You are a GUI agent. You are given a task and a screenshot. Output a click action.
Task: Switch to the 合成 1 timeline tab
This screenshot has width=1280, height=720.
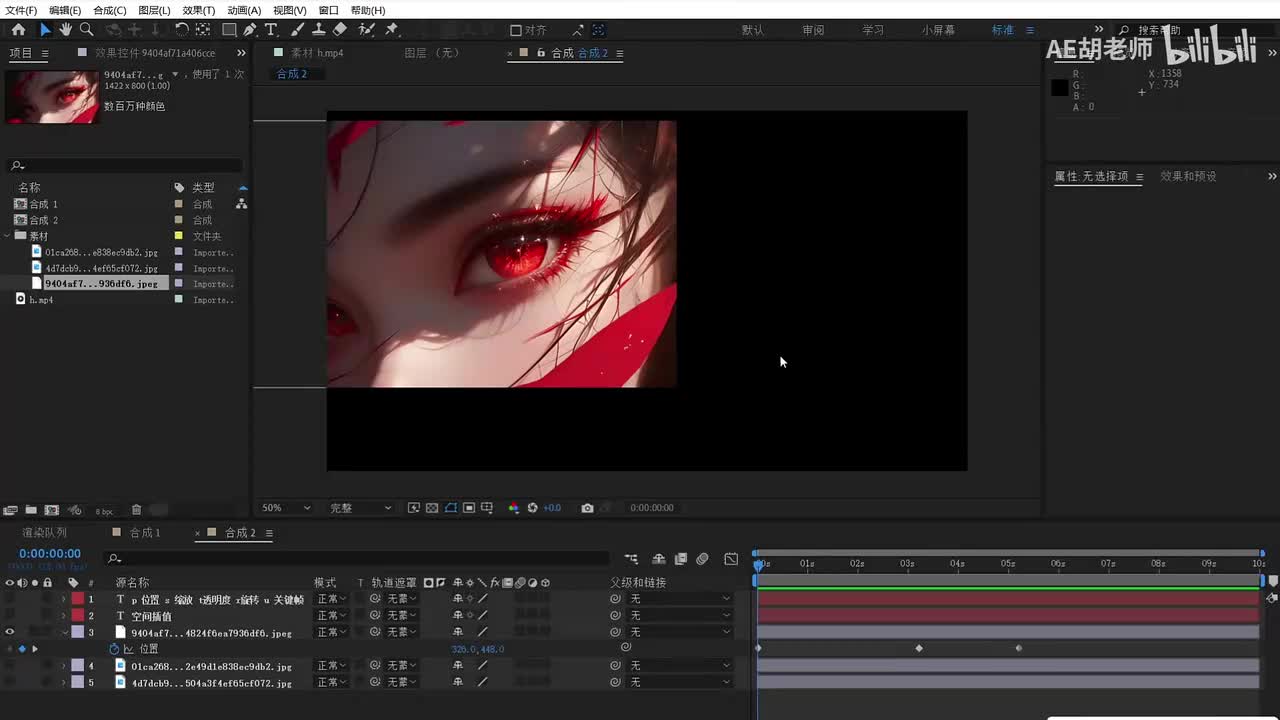point(145,533)
